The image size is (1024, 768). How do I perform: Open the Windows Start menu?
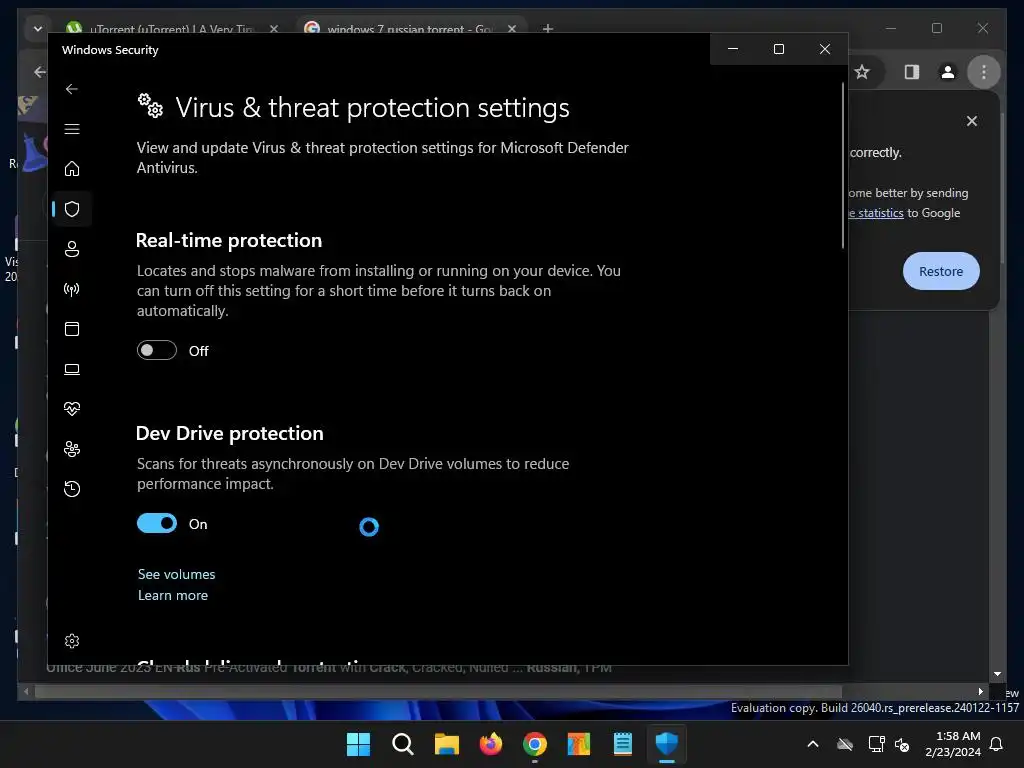(358, 744)
